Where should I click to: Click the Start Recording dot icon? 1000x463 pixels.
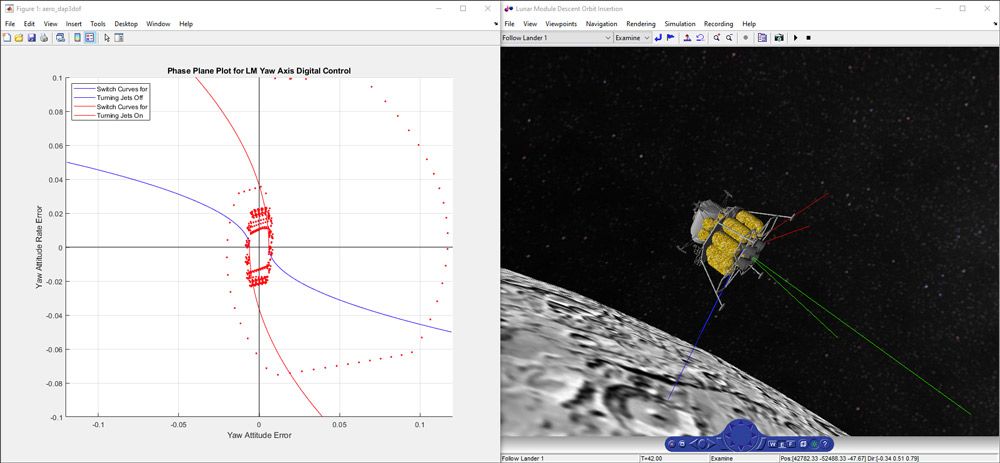click(x=746, y=38)
